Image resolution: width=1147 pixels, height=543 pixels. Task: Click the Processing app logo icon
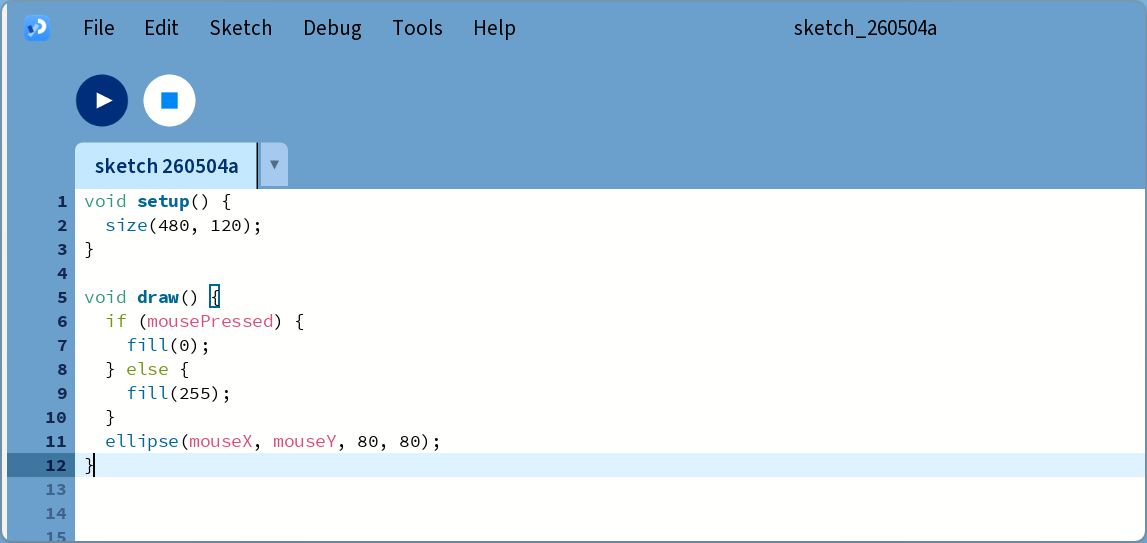coord(37,29)
